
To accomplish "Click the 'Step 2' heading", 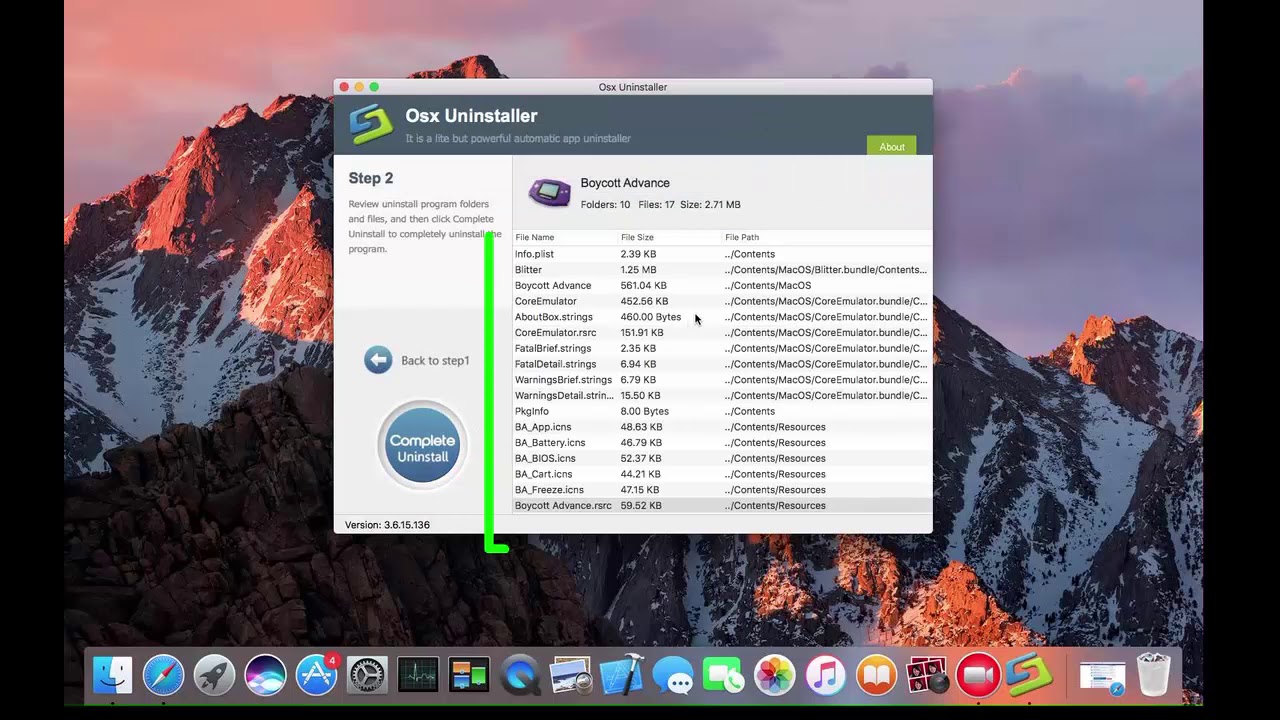I will coord(371,178).
